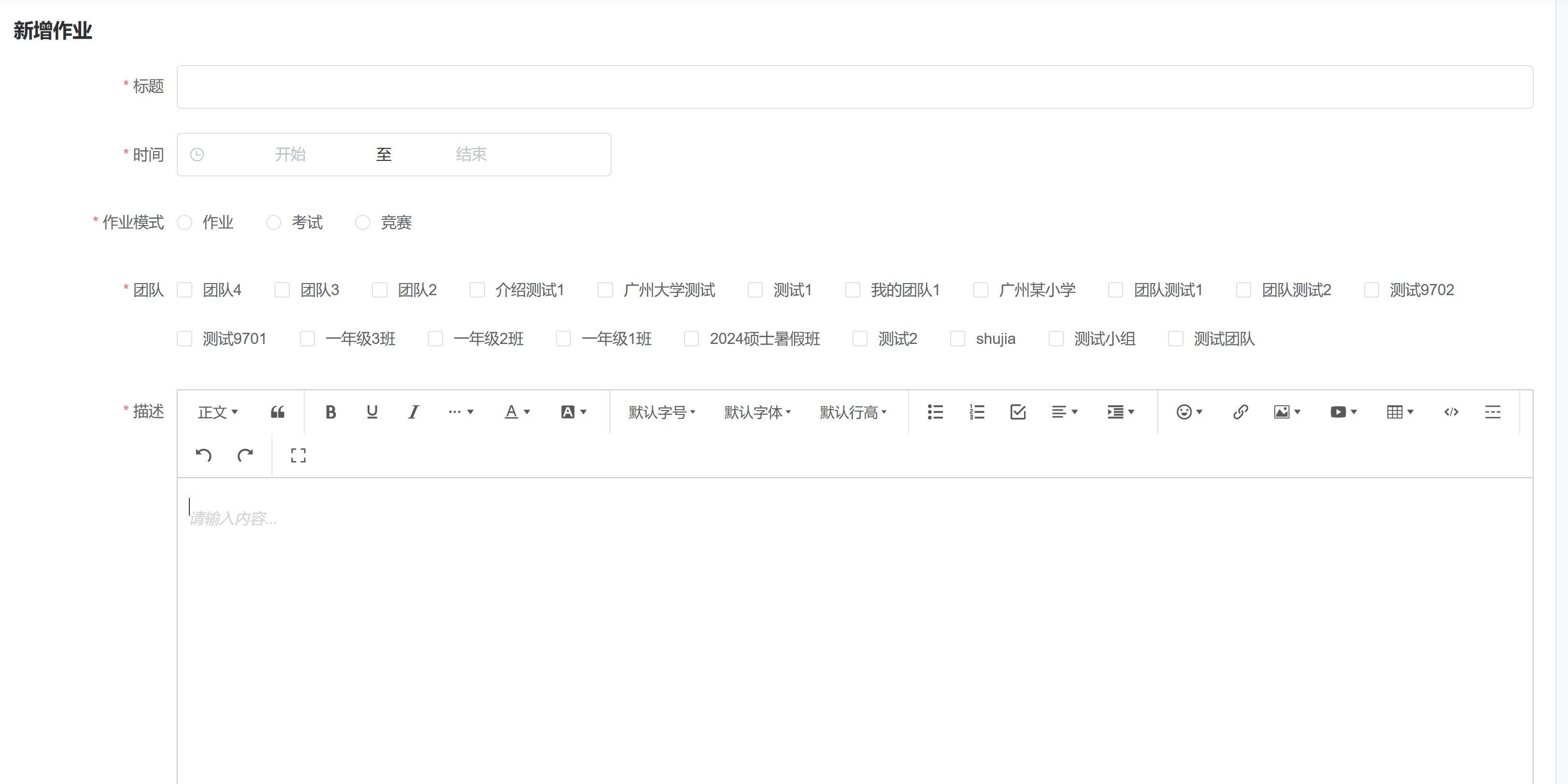
Task: Create a numbered list
Action: point(976,412)
